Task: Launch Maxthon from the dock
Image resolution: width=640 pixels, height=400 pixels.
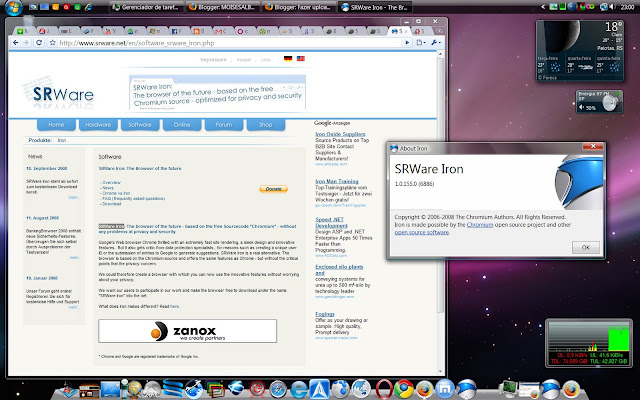Action: coord(444,388)
